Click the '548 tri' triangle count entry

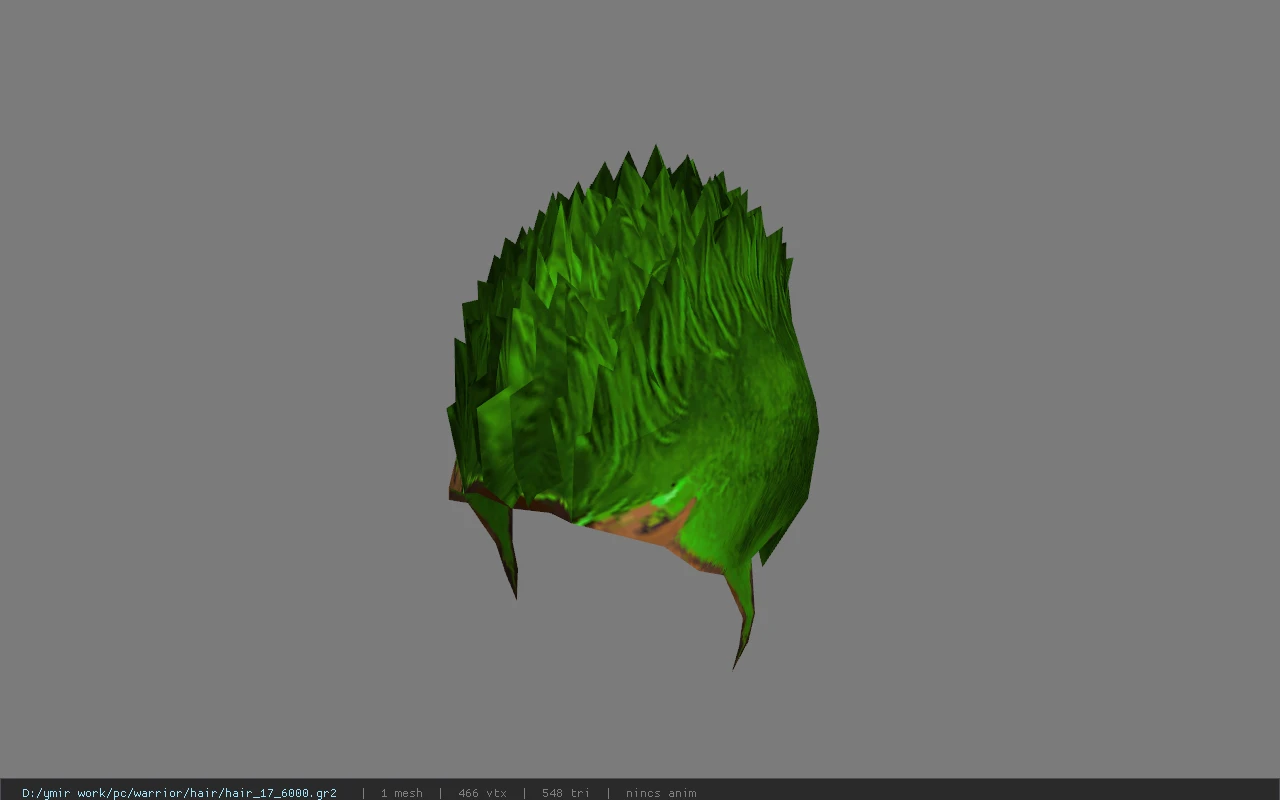tap(565, 793)
